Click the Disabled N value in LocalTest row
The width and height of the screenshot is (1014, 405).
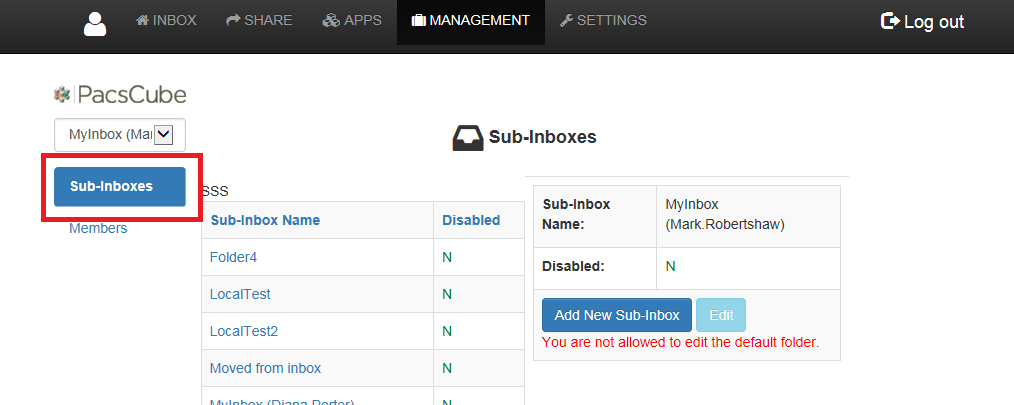(446, 294)
